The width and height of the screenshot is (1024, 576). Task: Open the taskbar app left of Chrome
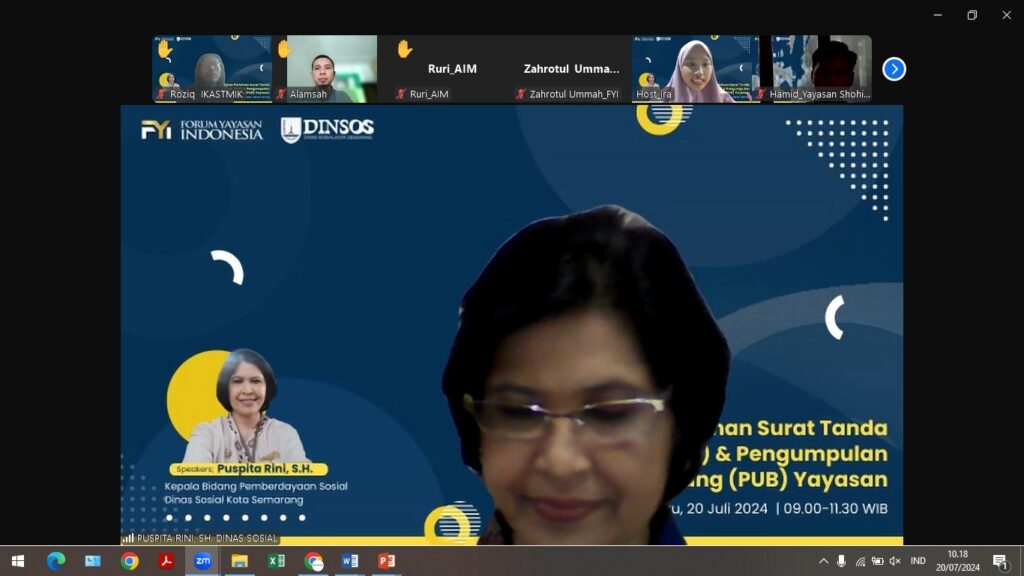(x=93, y=561)
